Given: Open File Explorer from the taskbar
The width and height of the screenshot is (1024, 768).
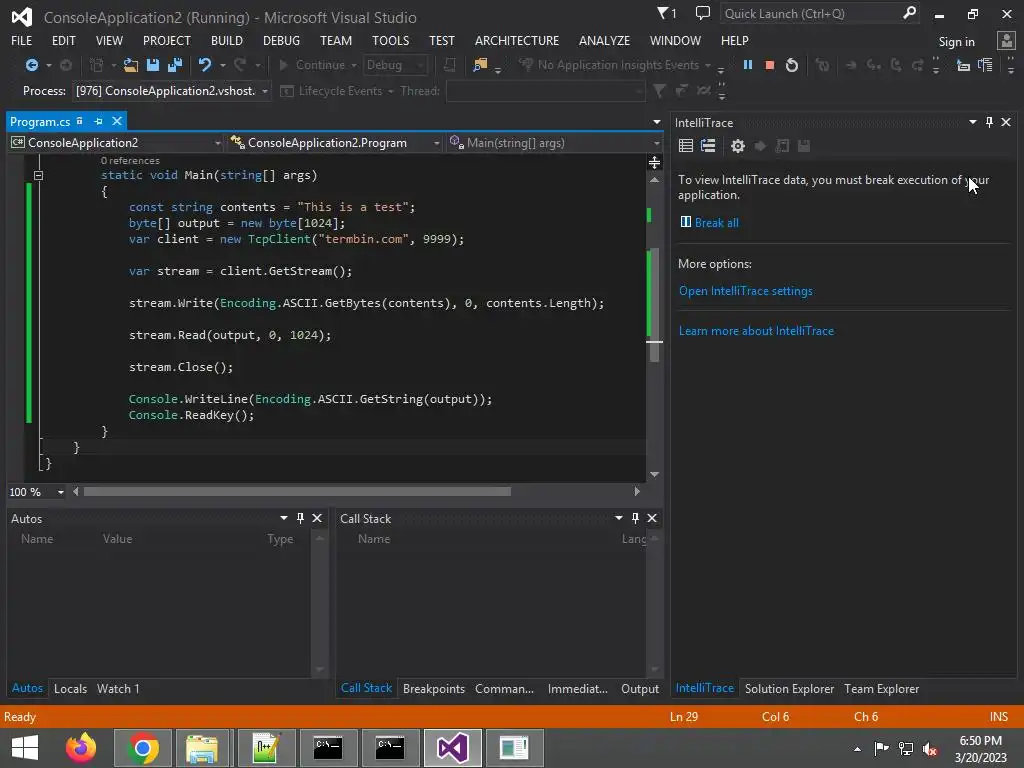Looking at the screenshot, I should coord(201,748).
